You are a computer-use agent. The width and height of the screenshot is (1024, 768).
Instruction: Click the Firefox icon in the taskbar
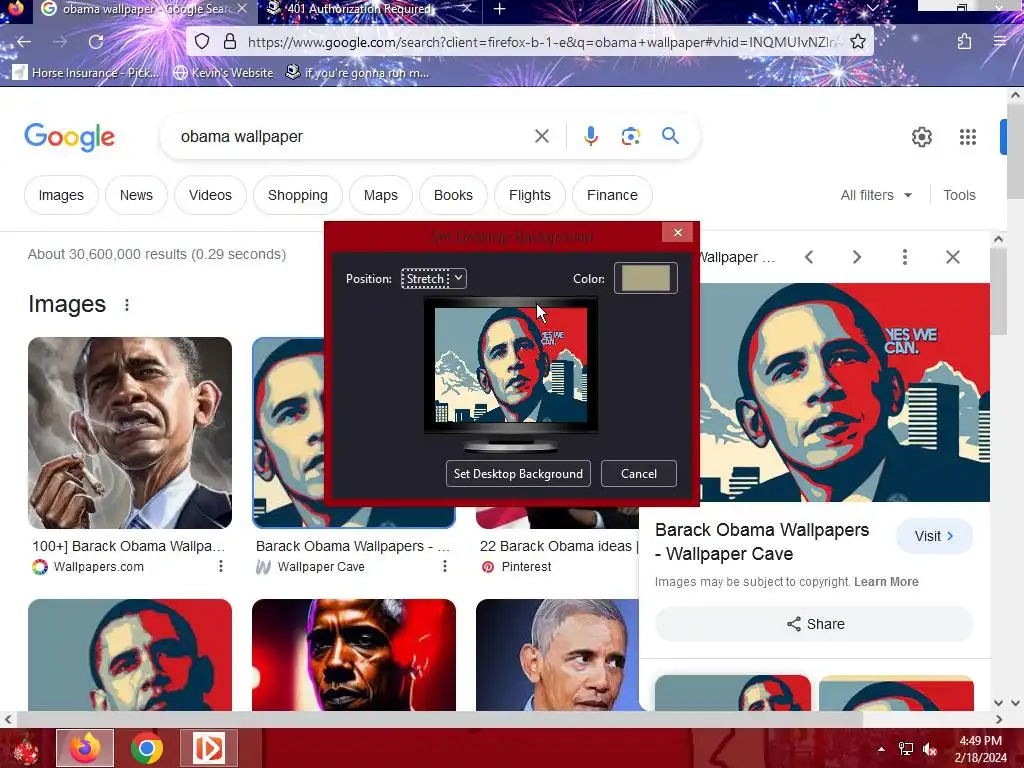(85, 748)
